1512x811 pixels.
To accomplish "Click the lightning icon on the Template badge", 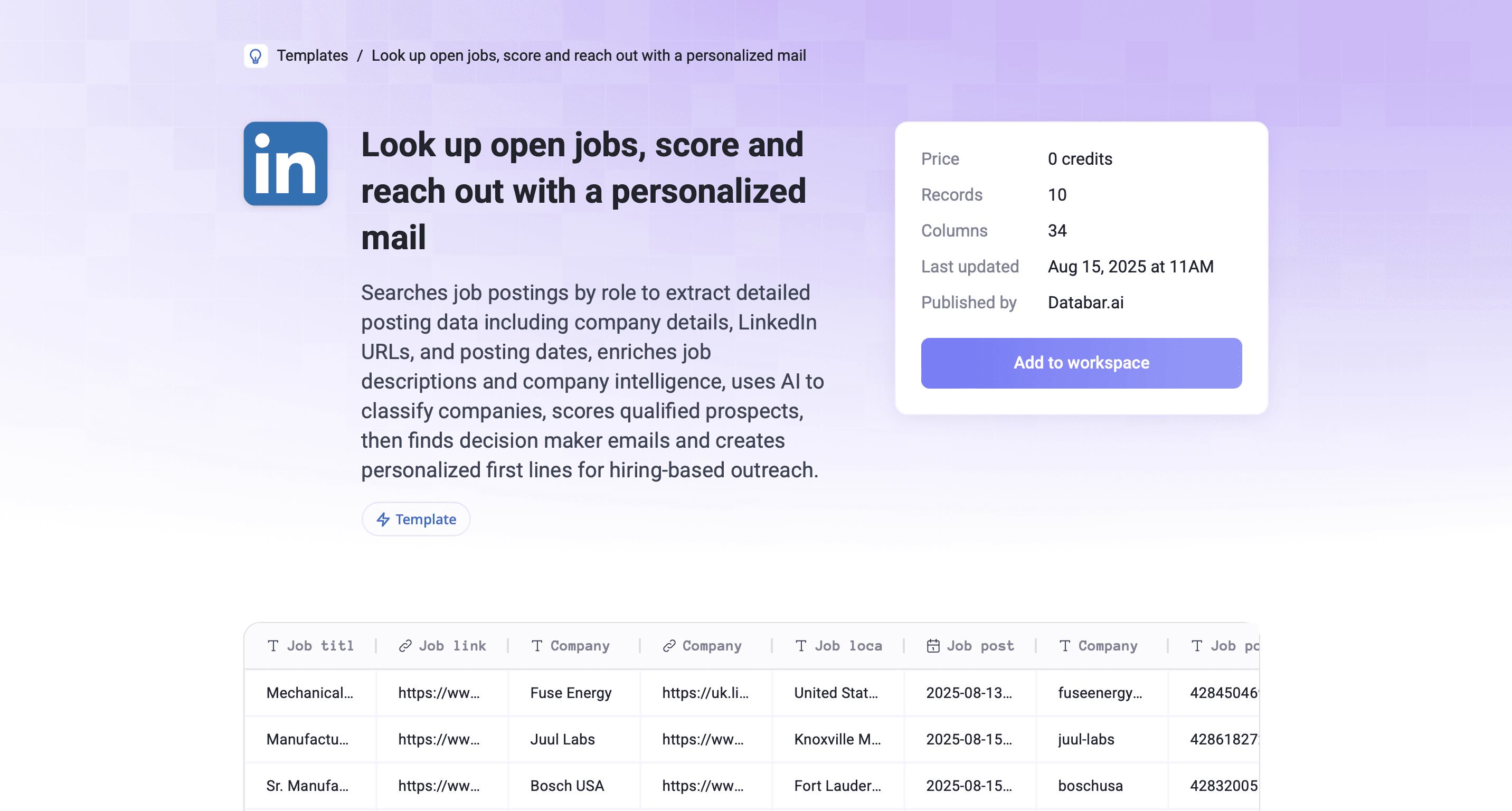I will coord(383,520).
